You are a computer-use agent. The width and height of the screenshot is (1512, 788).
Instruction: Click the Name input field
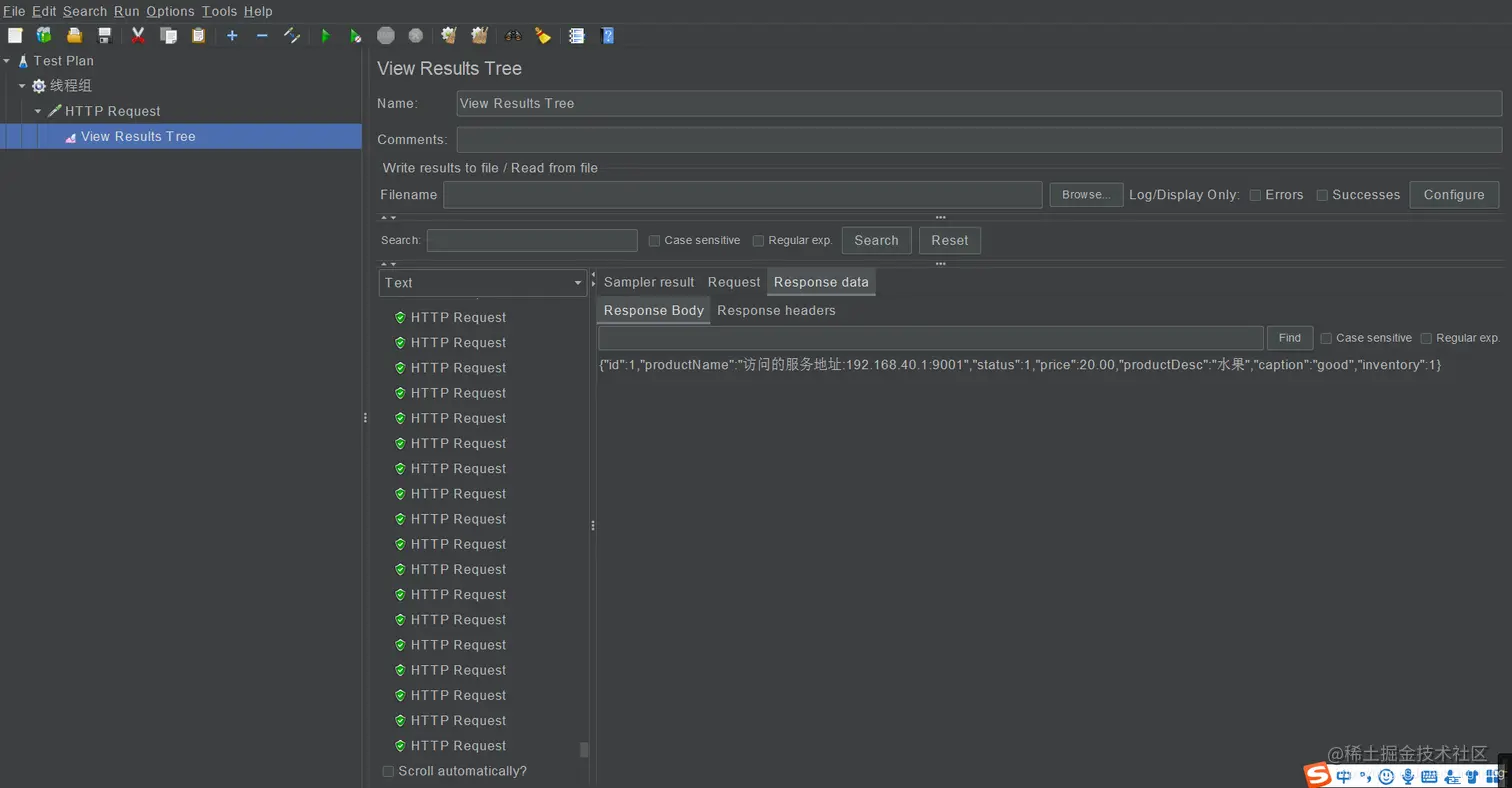pos(979,103)
